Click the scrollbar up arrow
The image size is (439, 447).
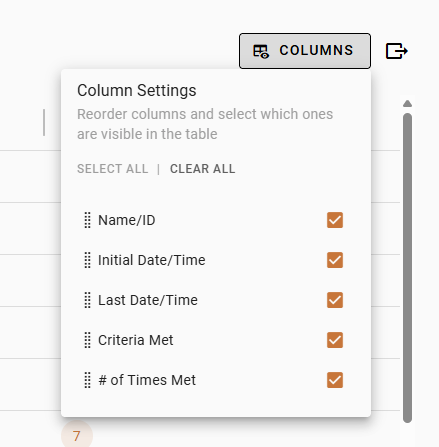tap(407, 104)
